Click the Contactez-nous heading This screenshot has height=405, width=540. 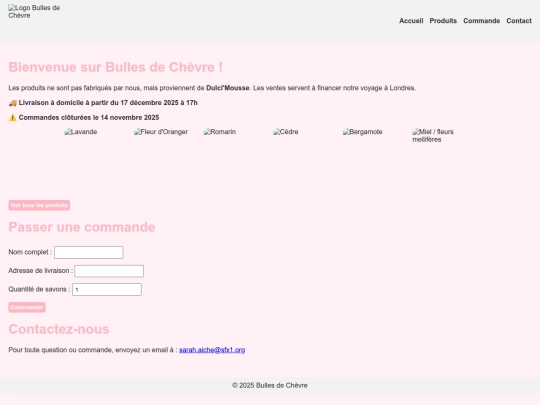[x=59, y=329]
